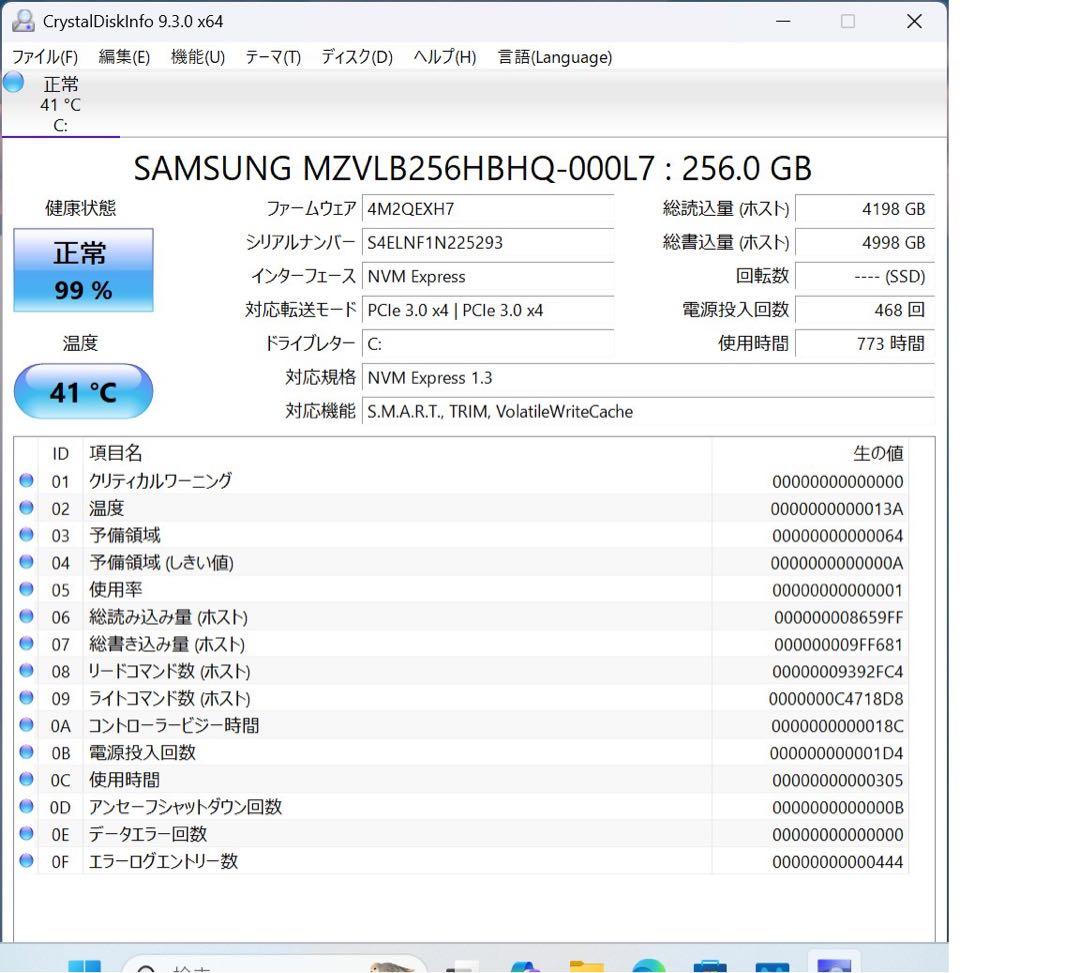Click the ファームウェア value field

487,209
